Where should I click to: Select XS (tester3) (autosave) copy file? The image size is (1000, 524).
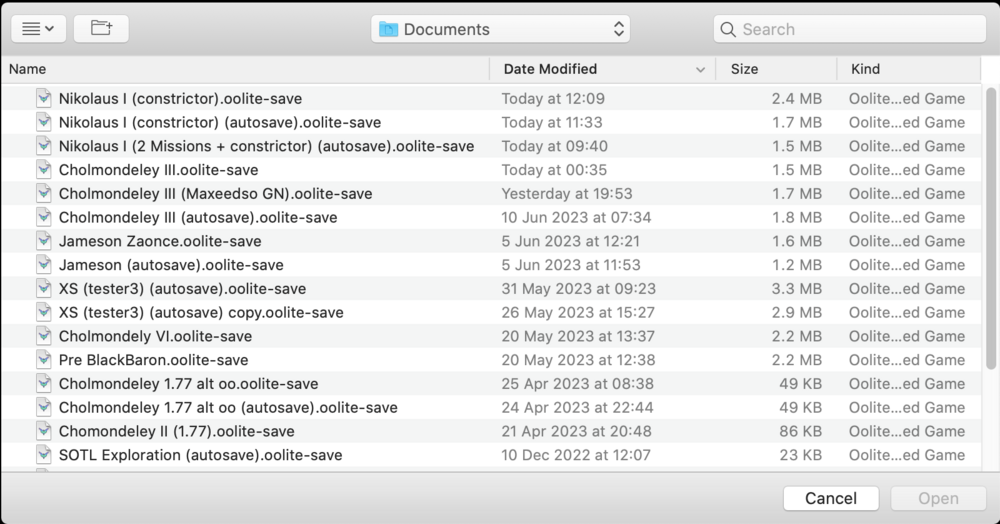coord(200,312)
